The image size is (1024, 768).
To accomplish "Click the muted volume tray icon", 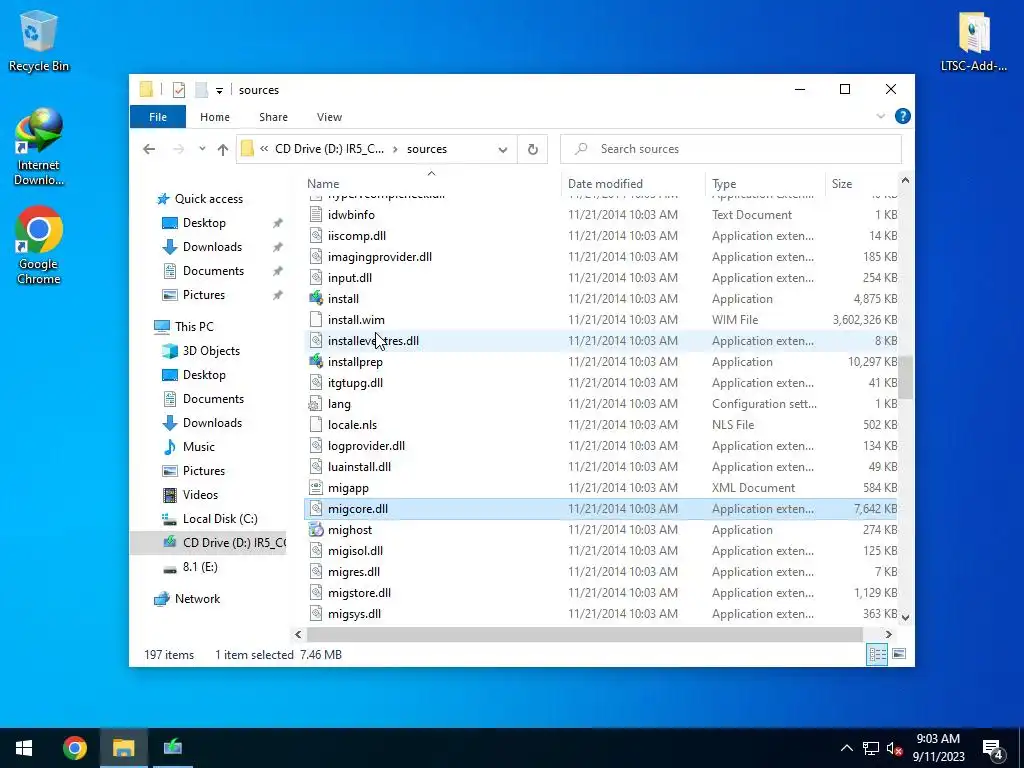I will pos(895,748).
